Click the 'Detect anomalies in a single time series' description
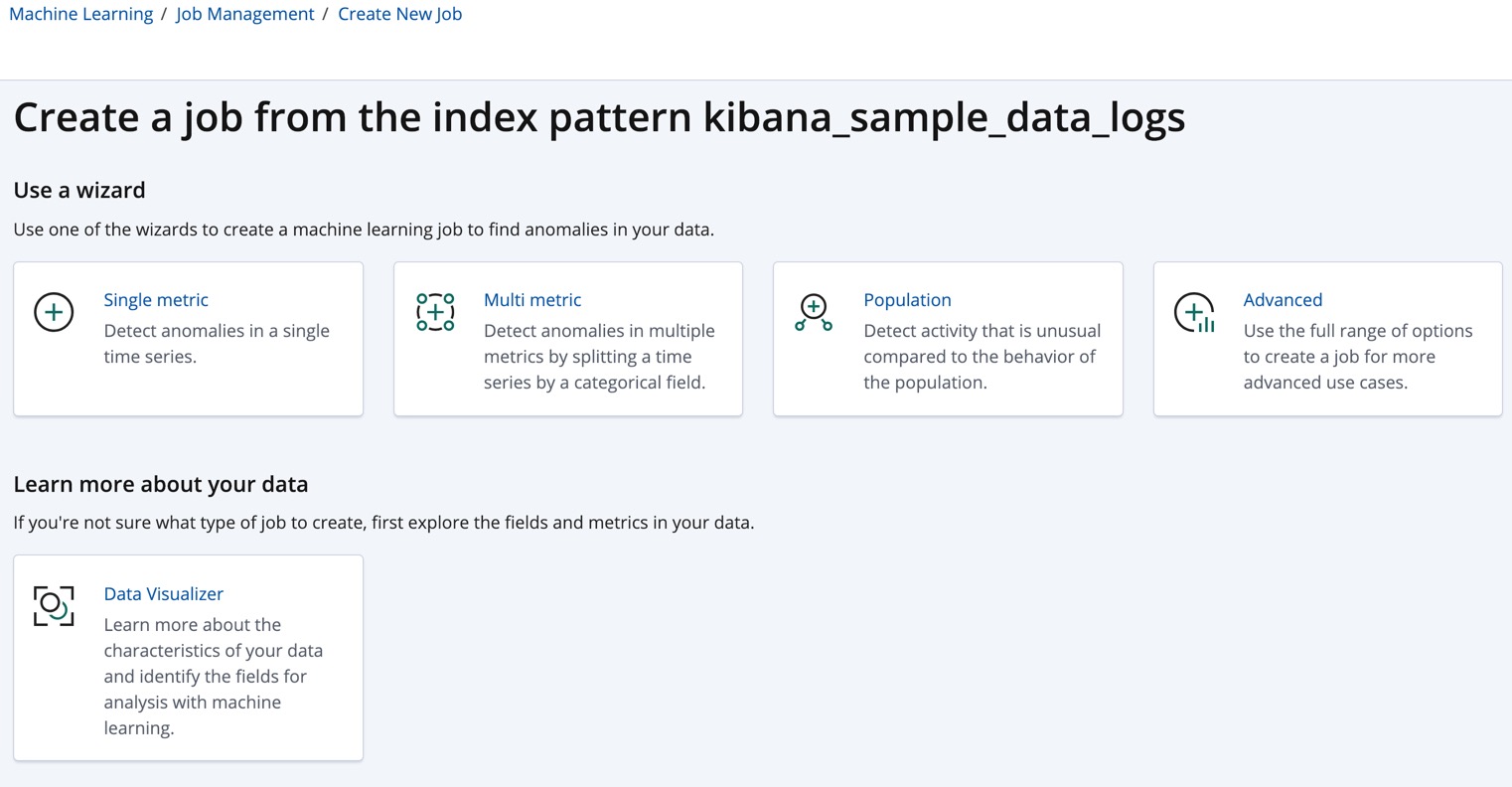Viewport: 1512px width, 787px height. (x=217, y=344)
